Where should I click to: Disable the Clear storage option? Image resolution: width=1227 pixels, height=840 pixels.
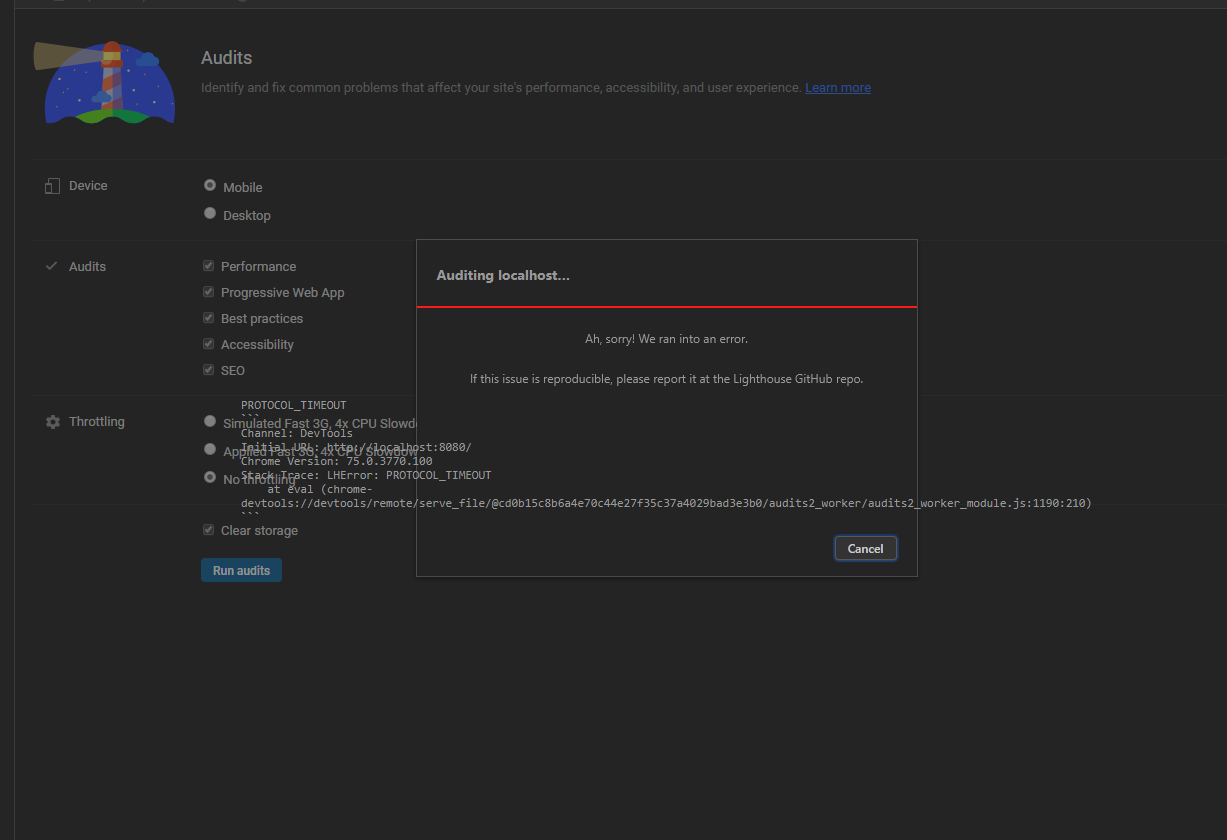pos(208,529)
